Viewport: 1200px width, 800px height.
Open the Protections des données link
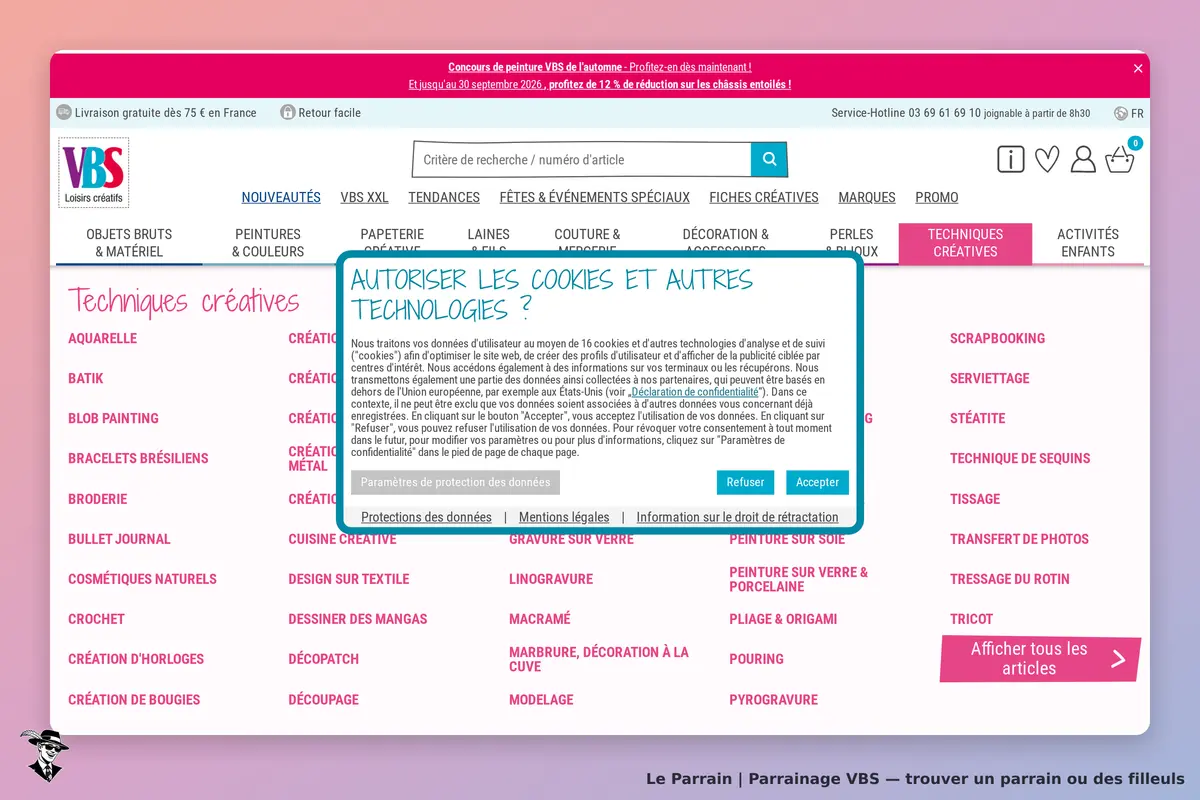point(426,517)
